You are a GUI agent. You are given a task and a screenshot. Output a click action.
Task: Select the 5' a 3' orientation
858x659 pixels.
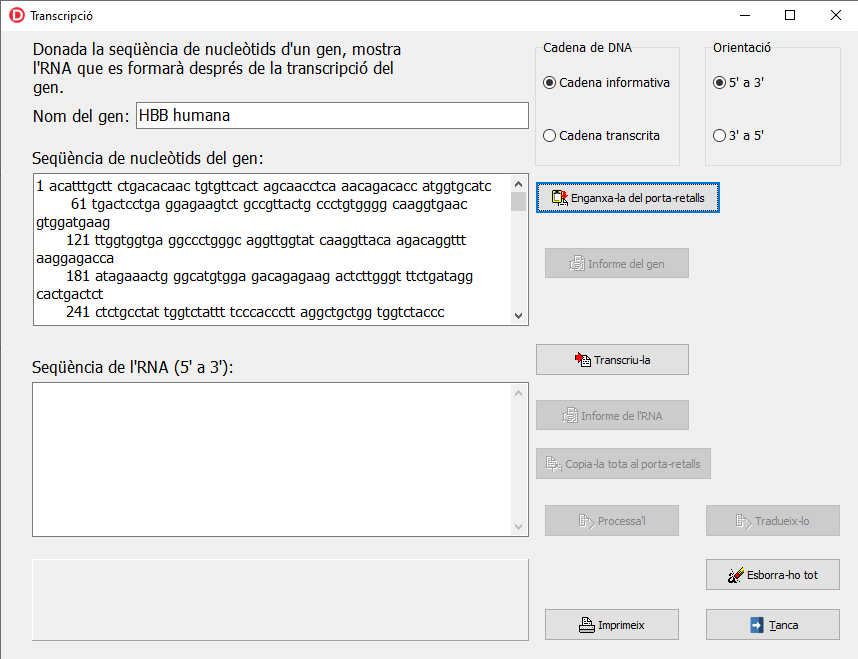(x=719, y=83)
